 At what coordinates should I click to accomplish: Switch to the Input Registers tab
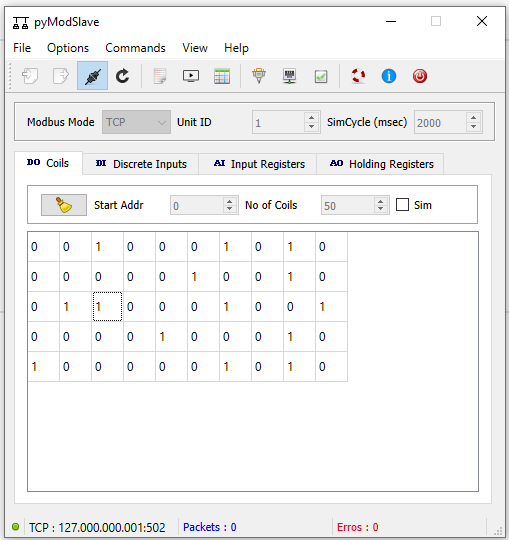click(258, 164)
